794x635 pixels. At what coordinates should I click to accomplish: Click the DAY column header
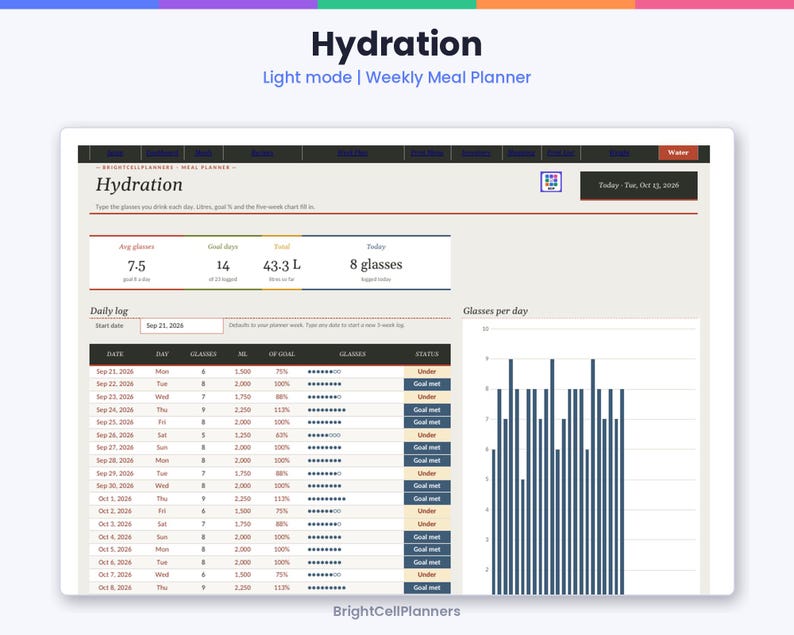[x=162, y=354]
